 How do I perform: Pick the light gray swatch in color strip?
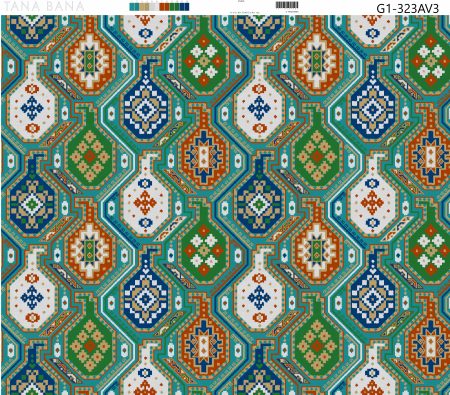click(x=154, y=7)
